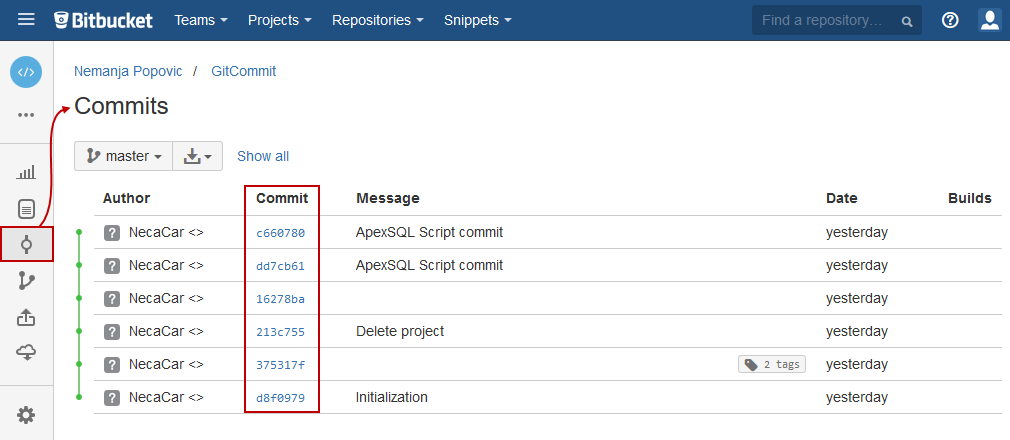Image resolution: width=1010 pixels, height=440 pixels.
Task: Expand the download options dropdown
Action: coord(197,156)
